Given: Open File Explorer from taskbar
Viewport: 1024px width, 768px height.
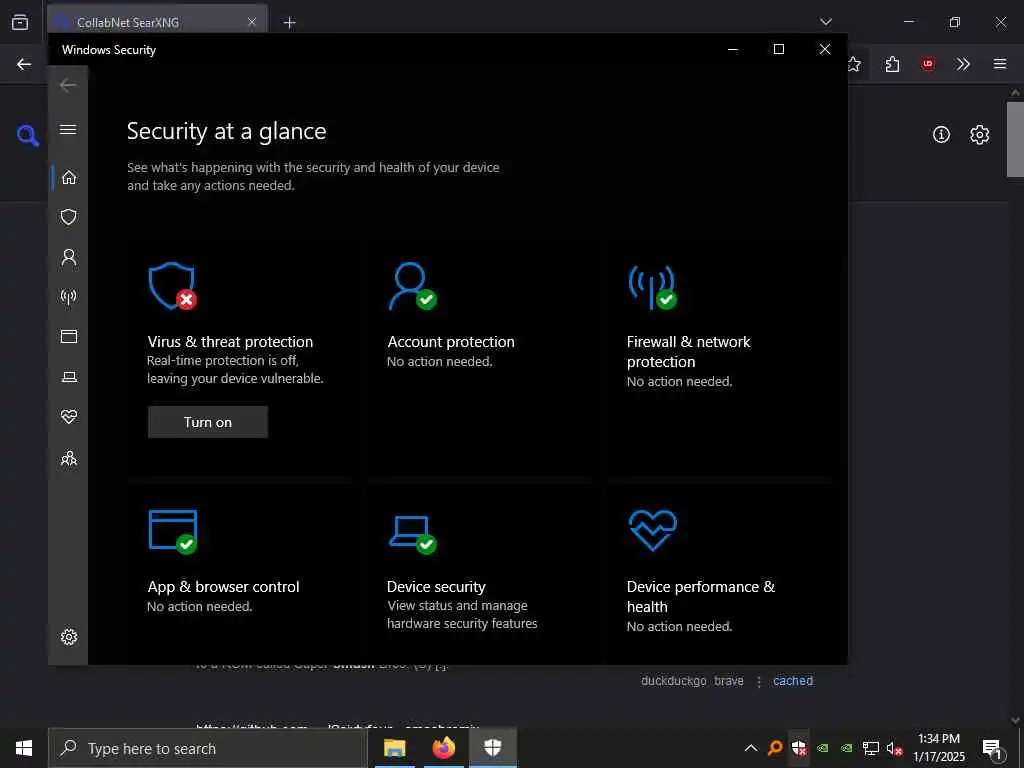Looking at the screenshot, I should (x=394, y=748).
